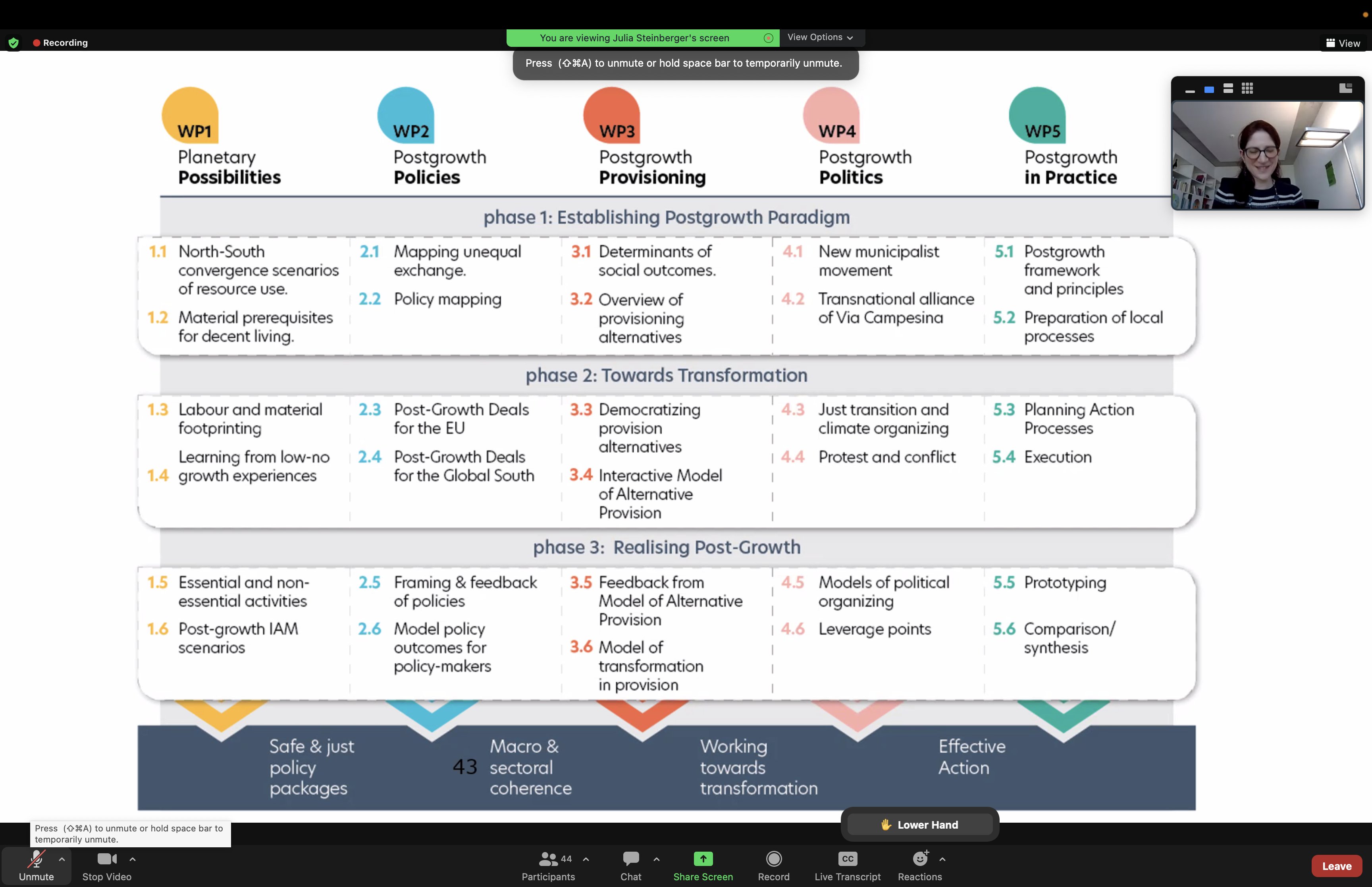Image resolution: width=1372 pixels, height=887 pixels.
Task: Click the blue WP2 circle badge
Action: [x=406, y=115]
